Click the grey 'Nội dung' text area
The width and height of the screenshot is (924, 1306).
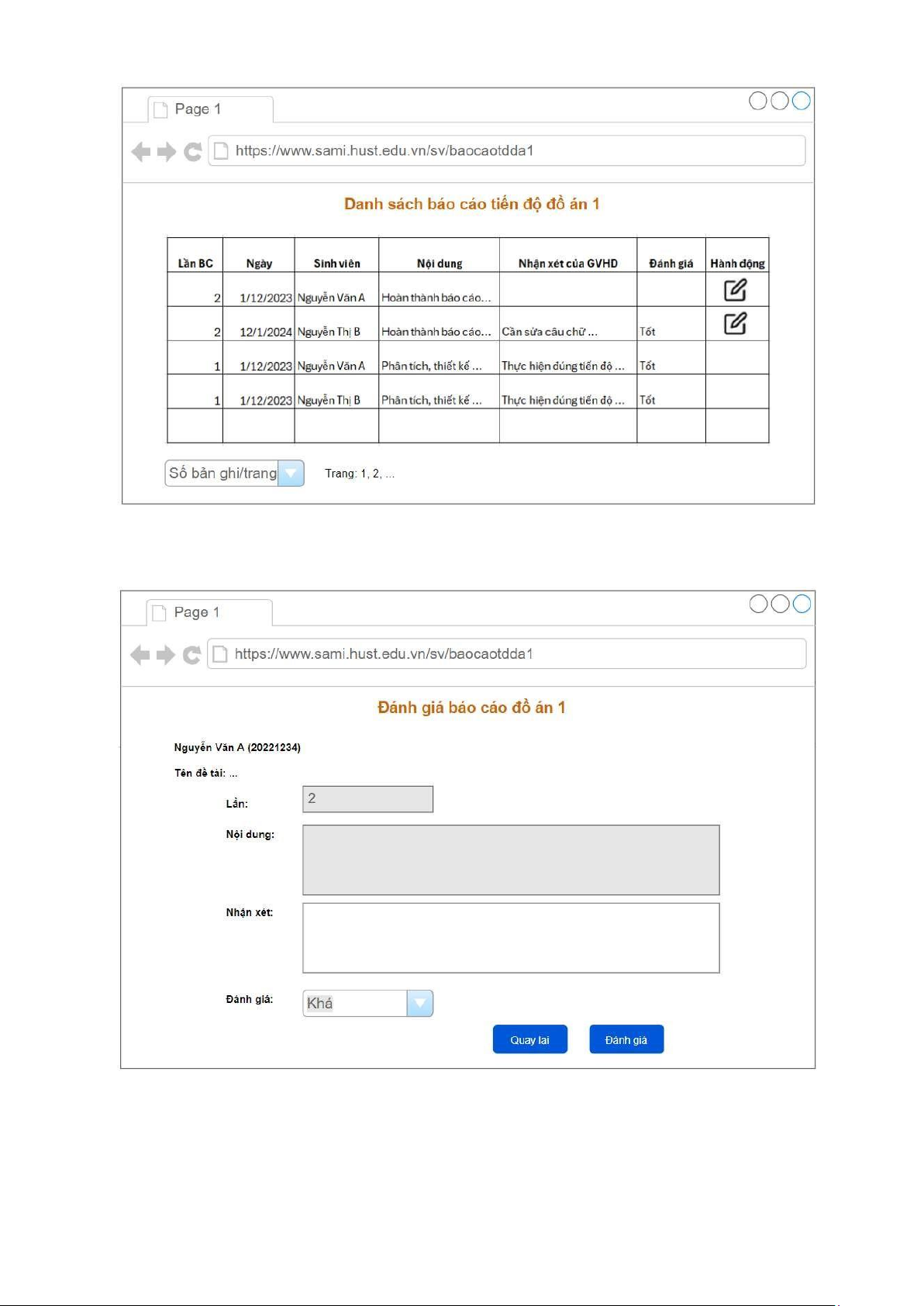[511, 860]
